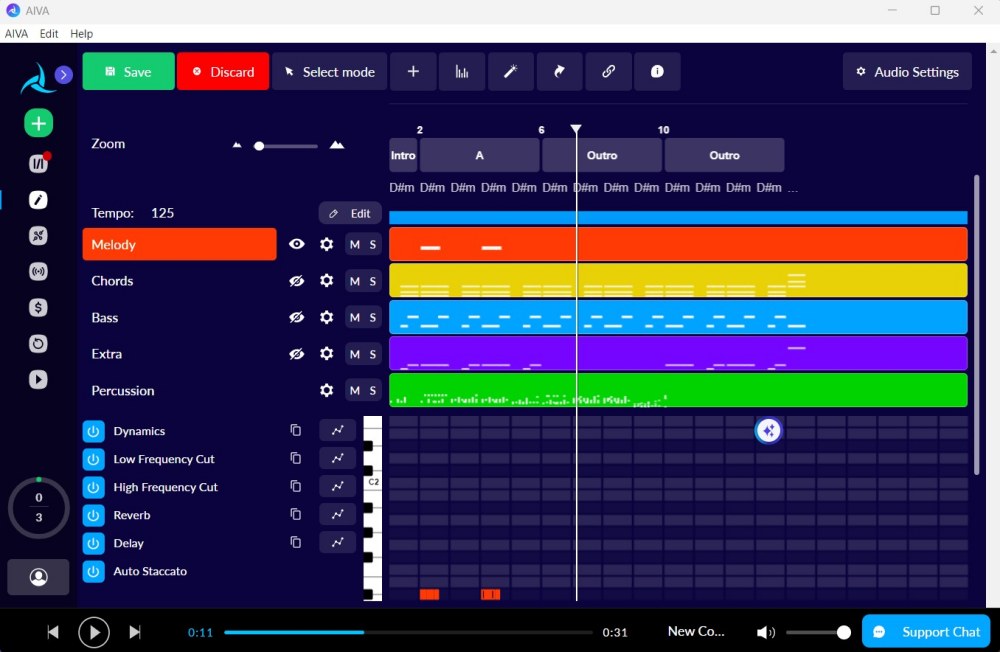
Task: Toggle the Low Frequency Cut power switch
Action: [93, 459]
